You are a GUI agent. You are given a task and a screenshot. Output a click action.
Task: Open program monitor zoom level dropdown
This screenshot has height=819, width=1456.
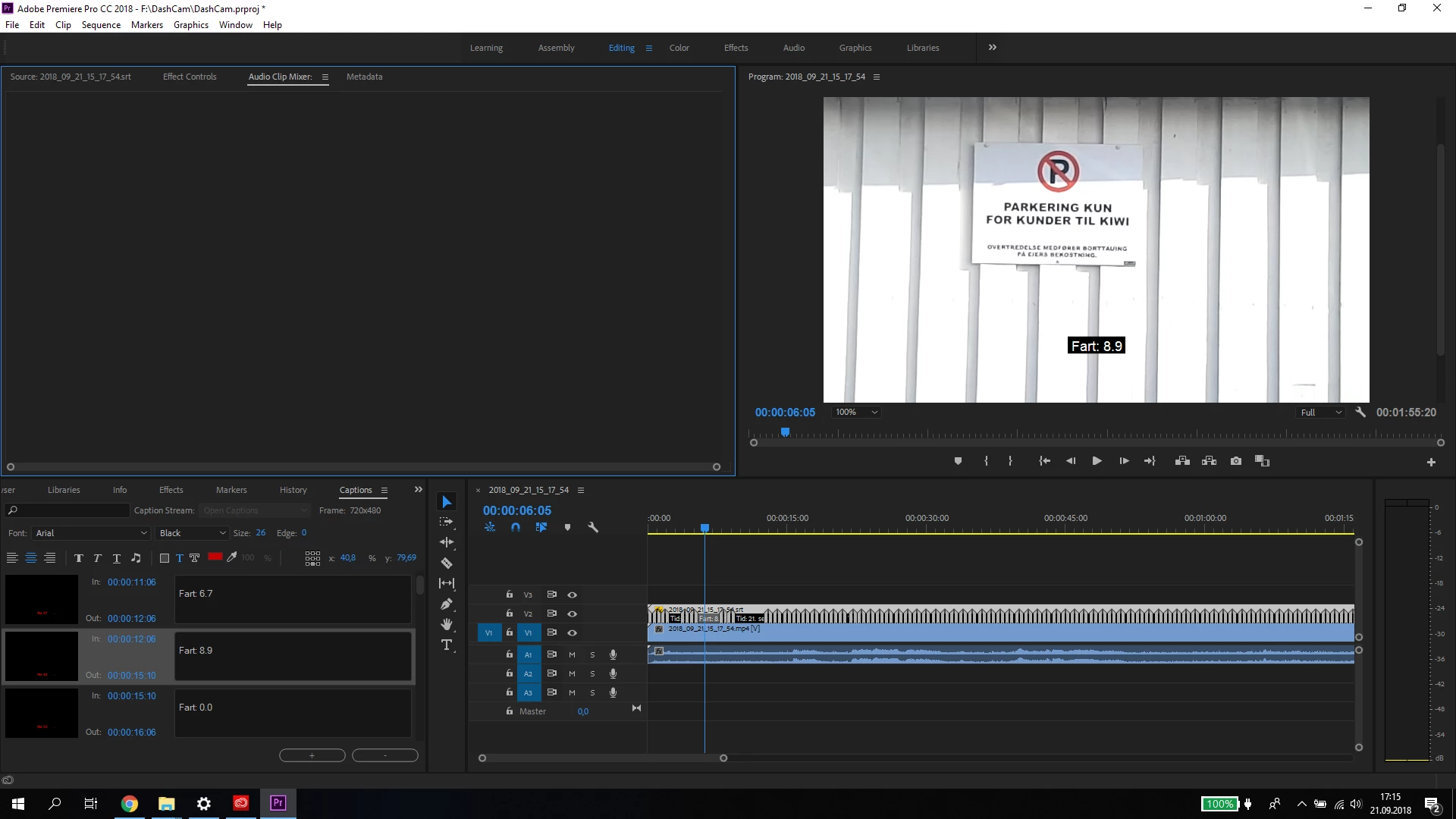[856, 413]
